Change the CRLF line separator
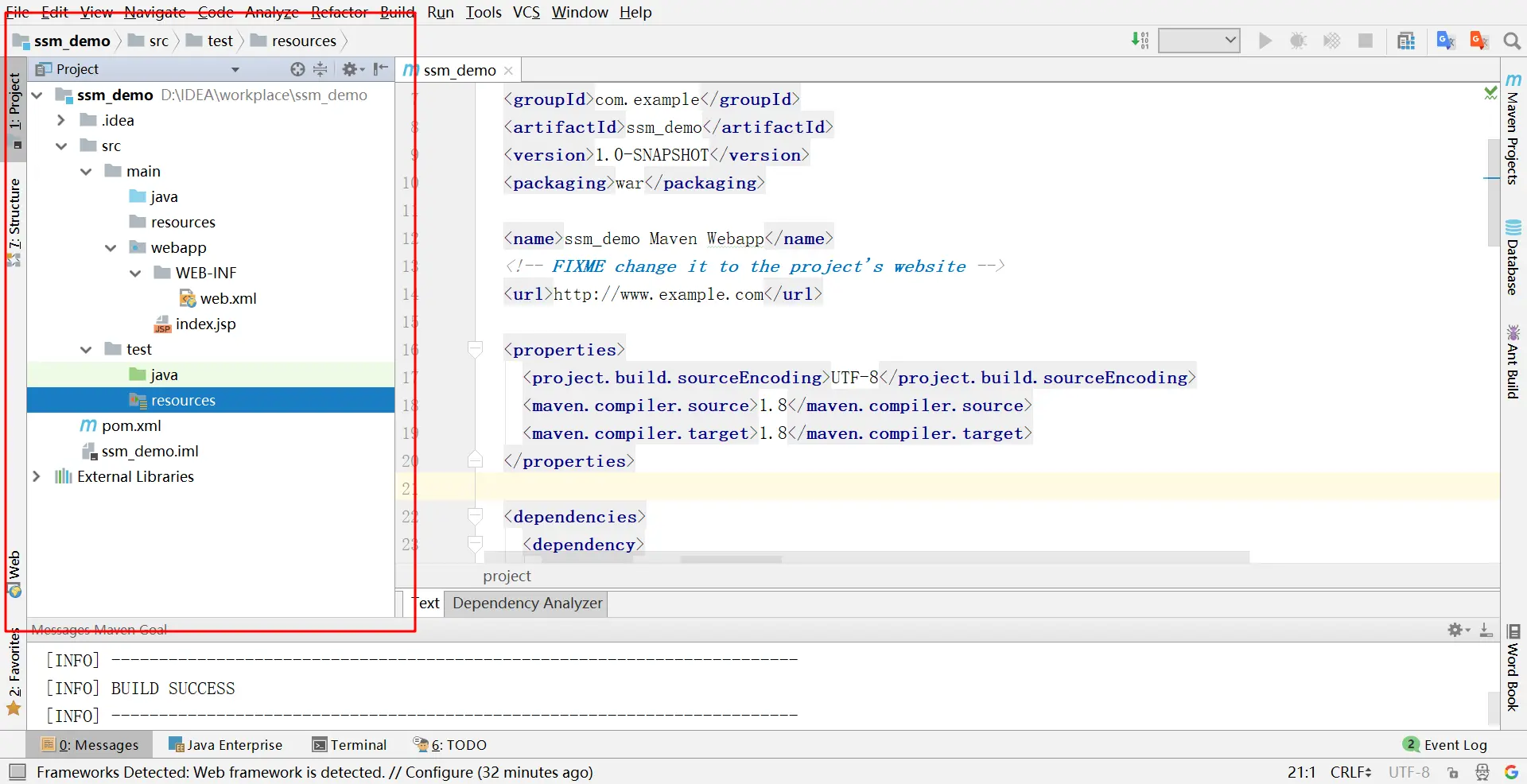Image resolution: width=1527 pixels, height=784 pixels. click(x=1350, y=772)
